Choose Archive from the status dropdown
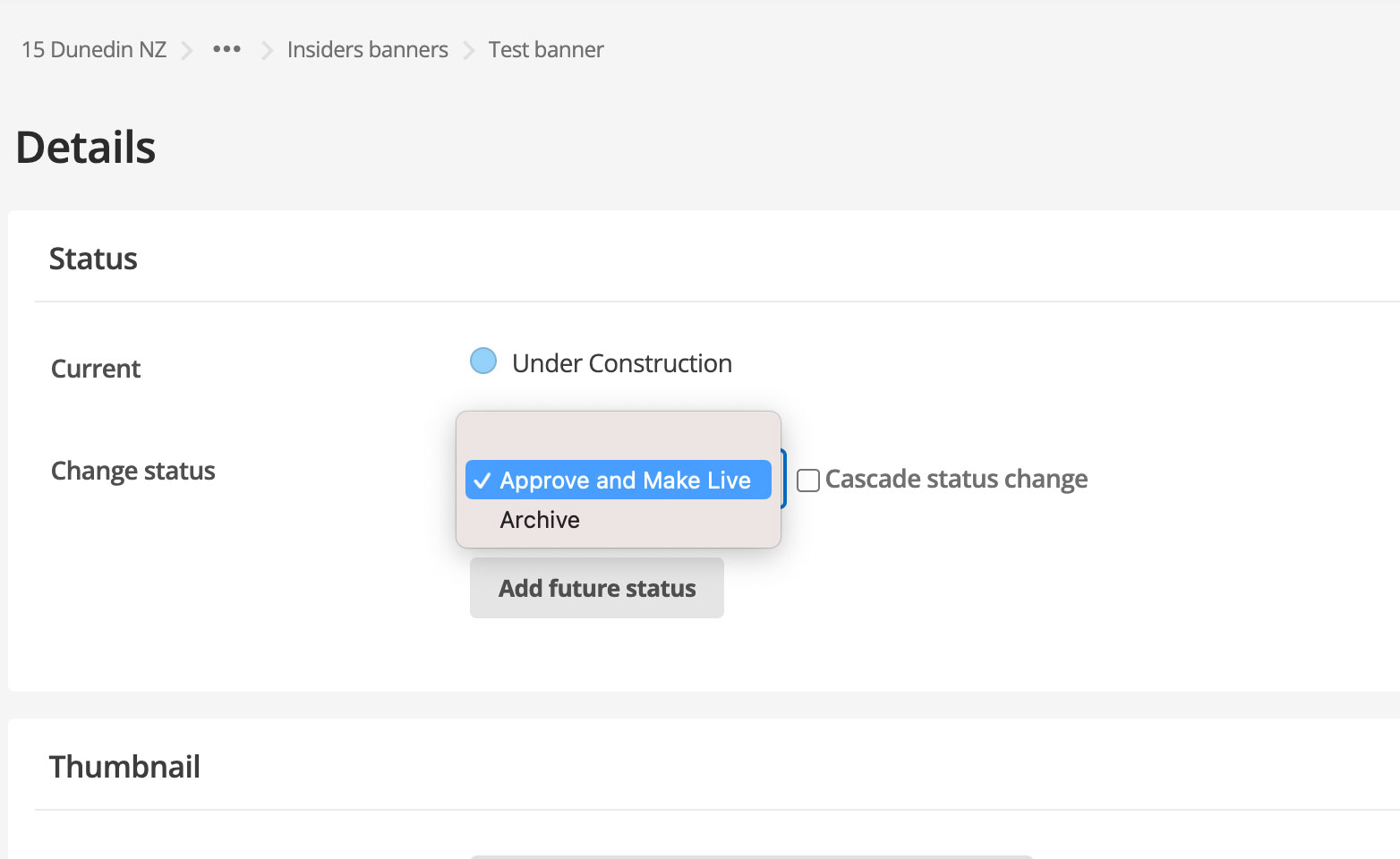This screenshot has height=859, width=1400. point(619,520)
